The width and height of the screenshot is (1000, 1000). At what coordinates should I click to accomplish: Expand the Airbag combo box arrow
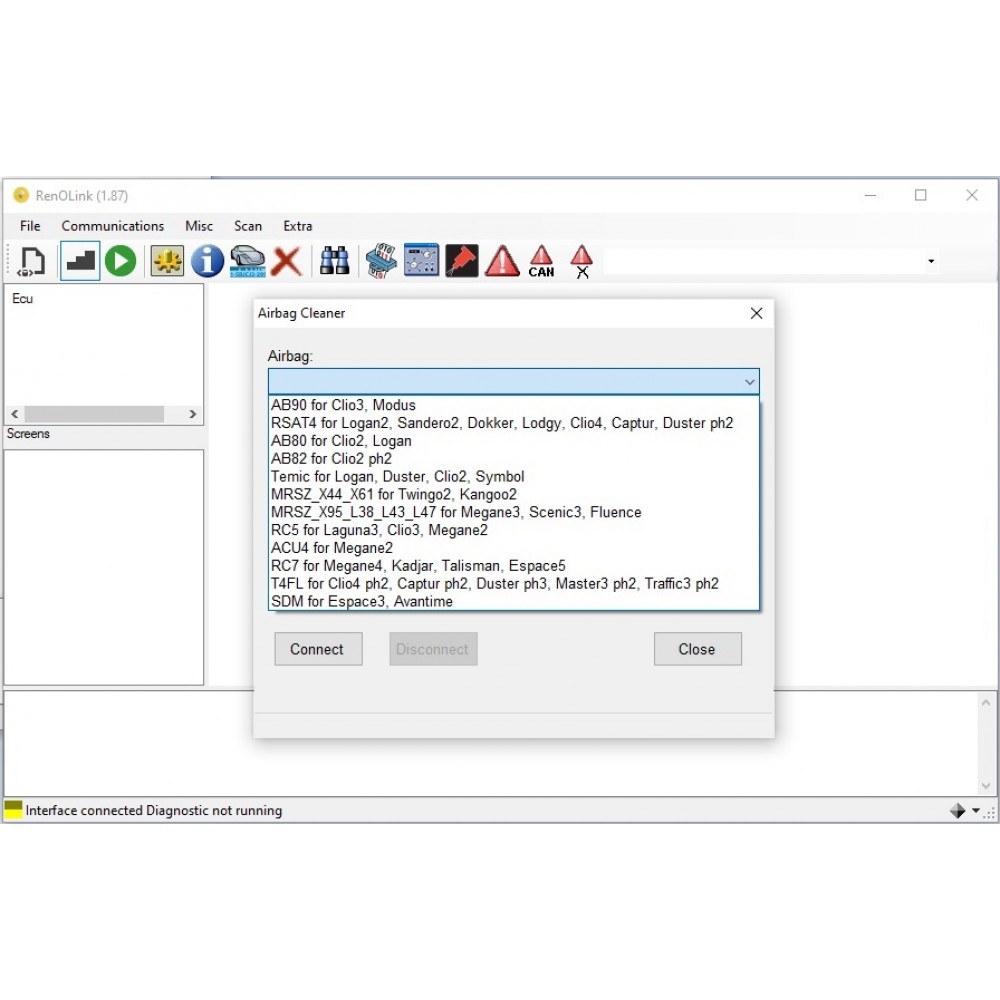point(749,382)
